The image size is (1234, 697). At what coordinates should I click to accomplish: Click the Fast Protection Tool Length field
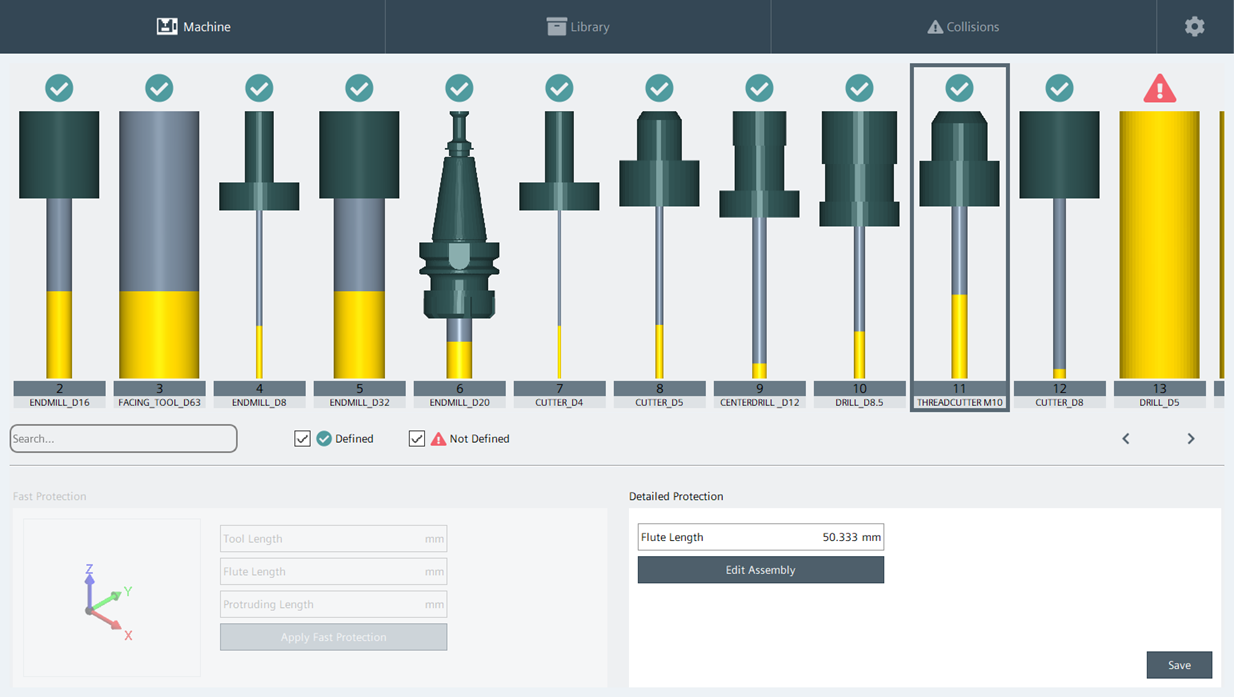point(333,538)
